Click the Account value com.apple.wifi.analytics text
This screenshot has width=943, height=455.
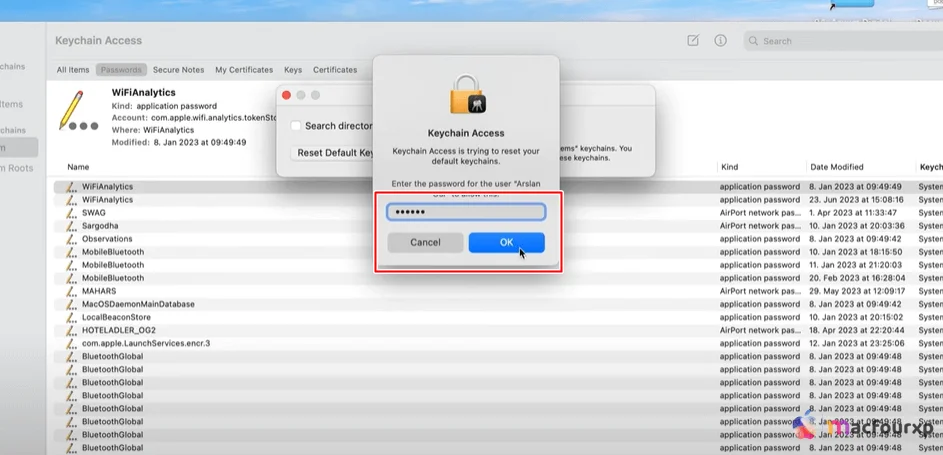(213, 118)
